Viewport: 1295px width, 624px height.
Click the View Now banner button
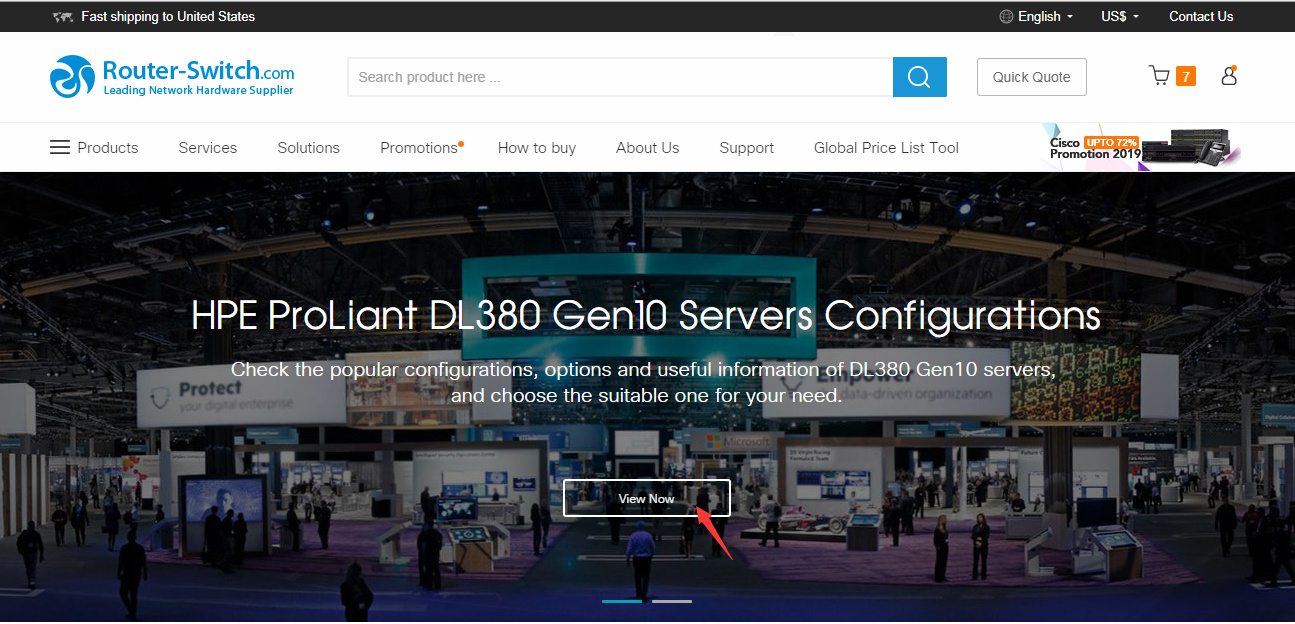point(647,498)
